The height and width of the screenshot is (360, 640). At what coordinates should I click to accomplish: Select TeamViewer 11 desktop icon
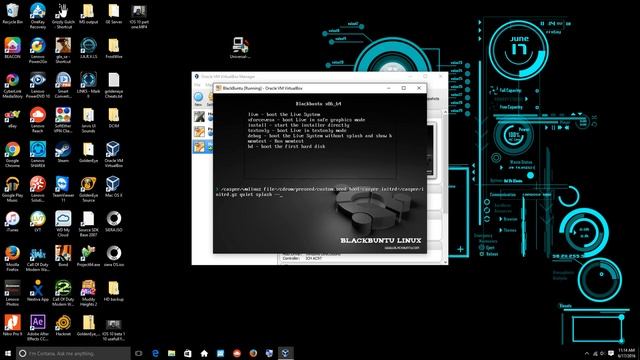pos(63,189)
